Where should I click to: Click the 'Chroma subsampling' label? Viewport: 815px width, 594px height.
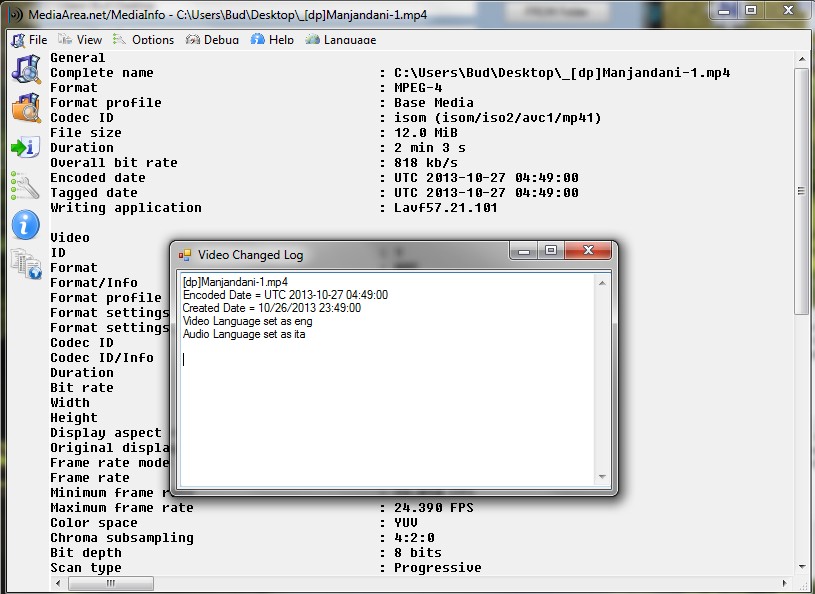122,538
